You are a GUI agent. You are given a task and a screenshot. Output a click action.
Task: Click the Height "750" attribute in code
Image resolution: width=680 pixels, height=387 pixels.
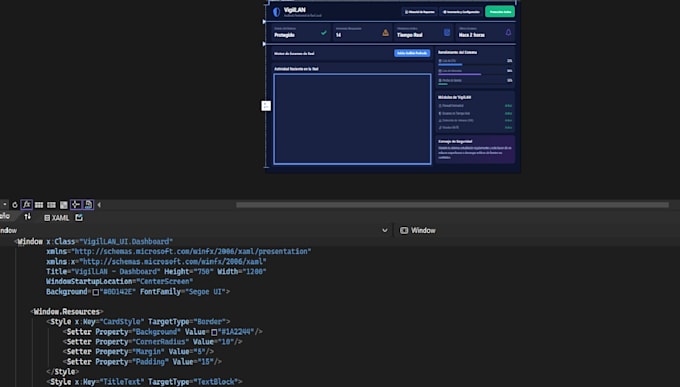[189, 272]
